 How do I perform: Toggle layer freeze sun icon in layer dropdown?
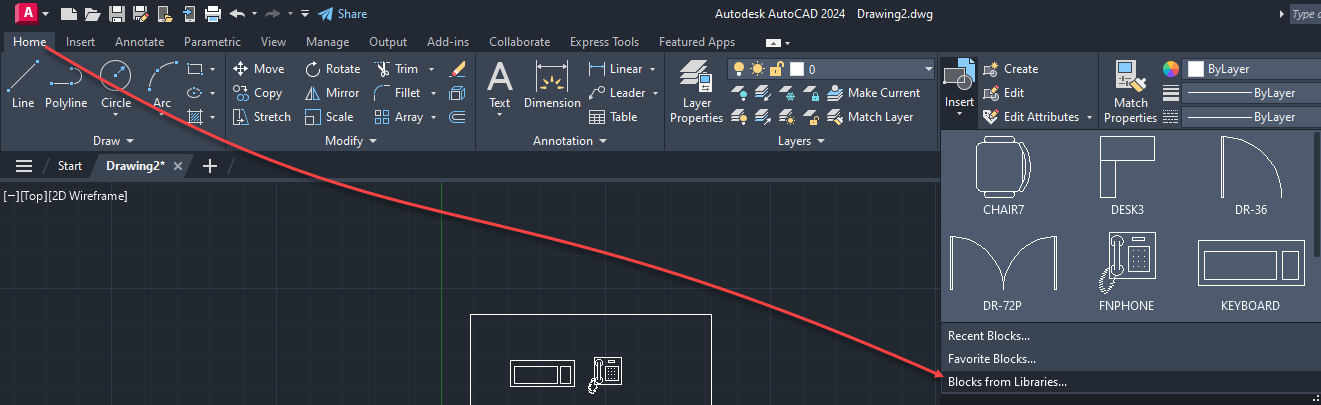758,69
